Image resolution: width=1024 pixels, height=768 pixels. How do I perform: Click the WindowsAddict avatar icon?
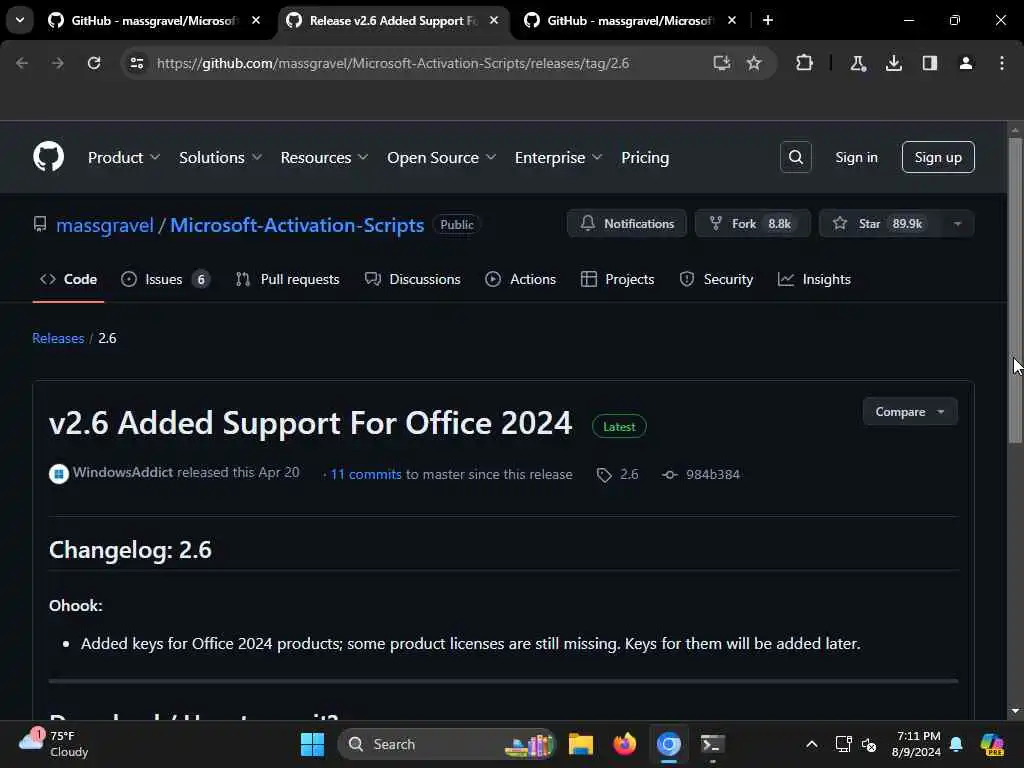[x=59, y=473]
